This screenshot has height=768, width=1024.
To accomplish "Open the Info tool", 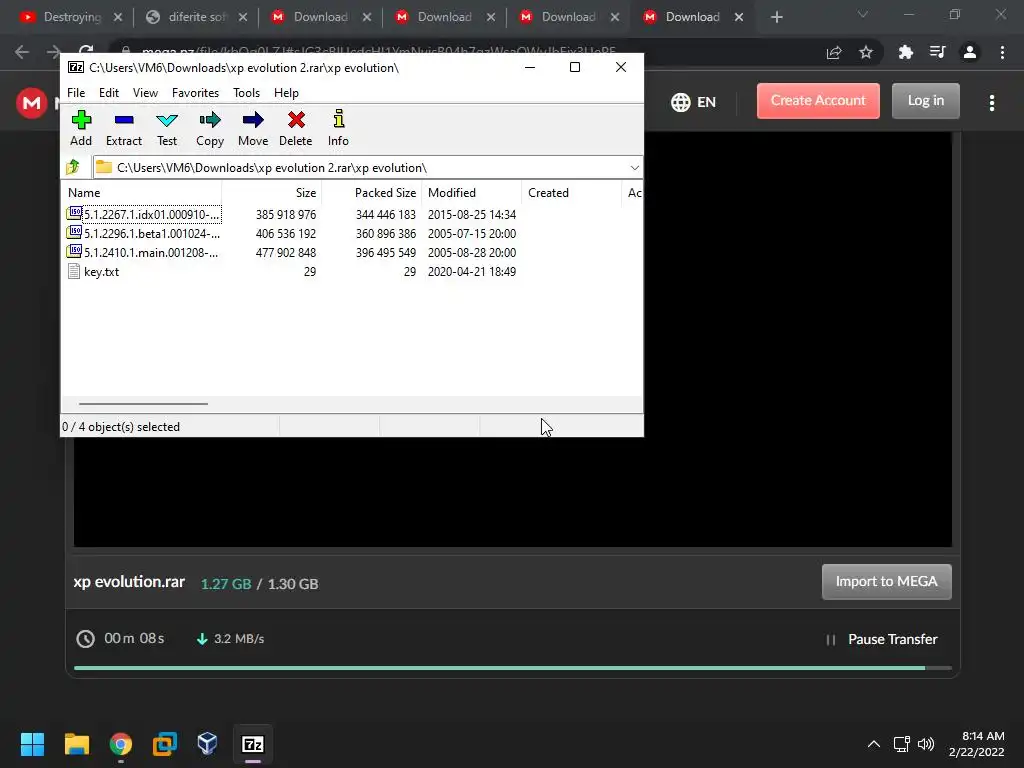I will pyautogui.click(x=338, y=128).
